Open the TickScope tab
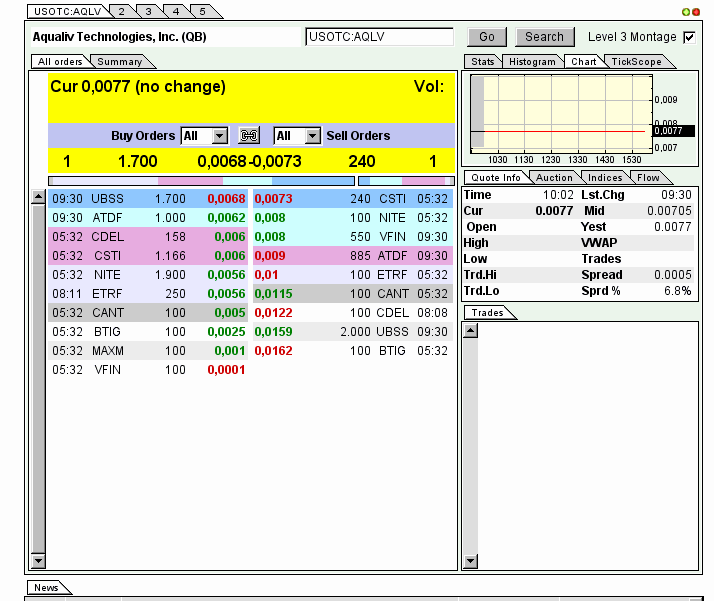 point(636,61)
